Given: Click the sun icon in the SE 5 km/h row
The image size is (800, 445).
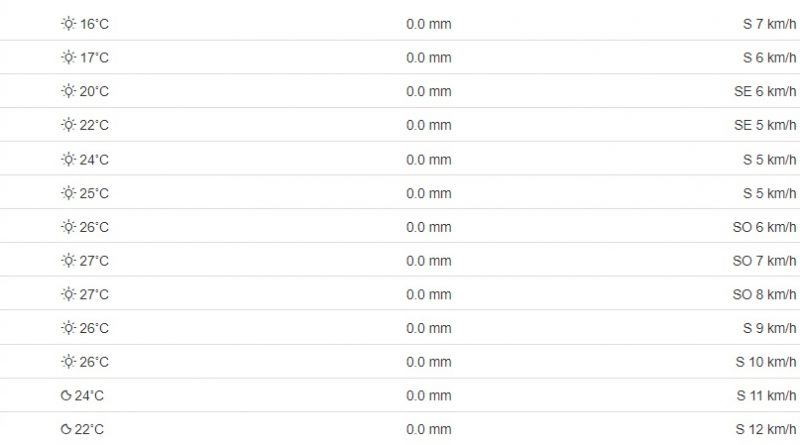Looking at the screenshot, I should pos(68,125).
